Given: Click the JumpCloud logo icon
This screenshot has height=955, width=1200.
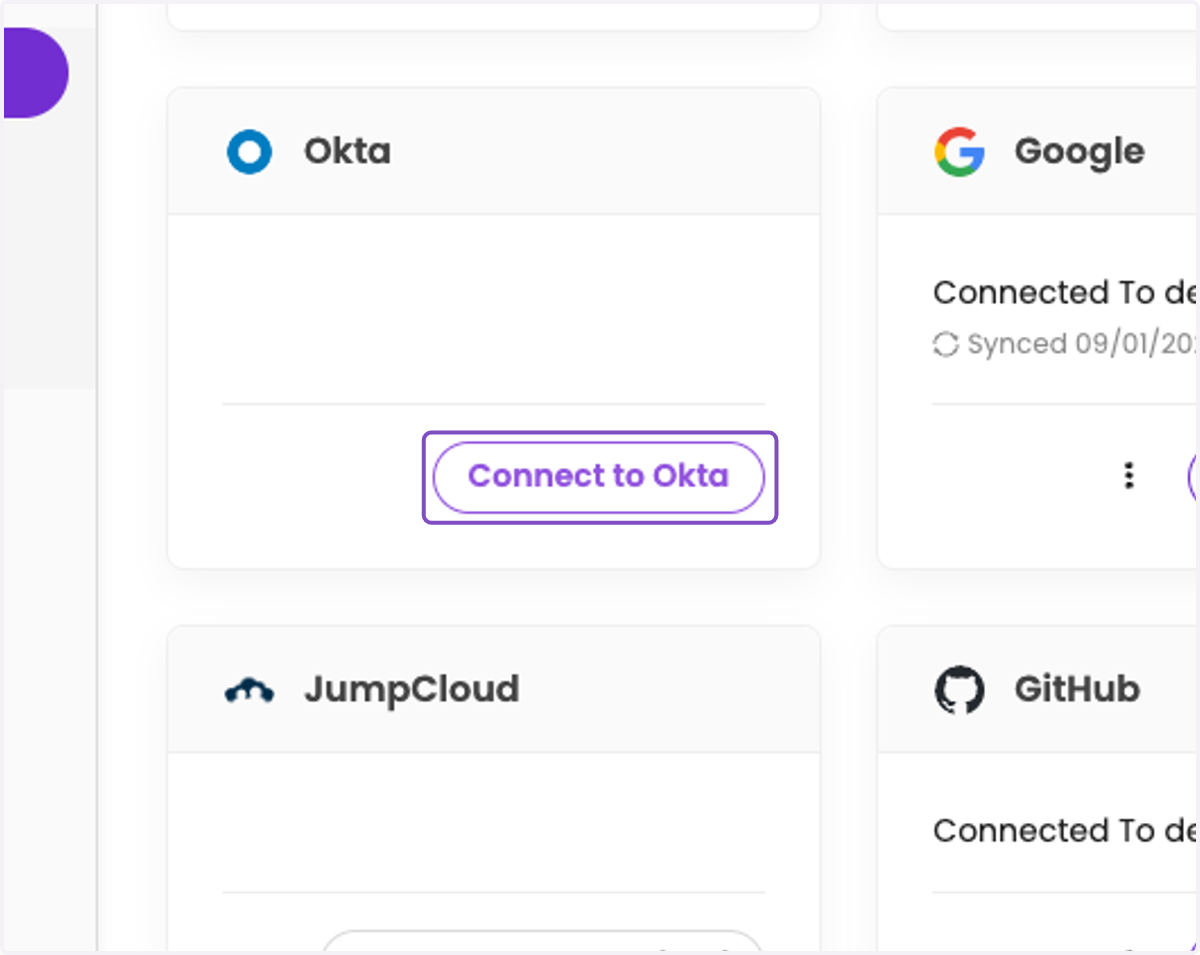Looking at the screenshot, I should [249, 690].
